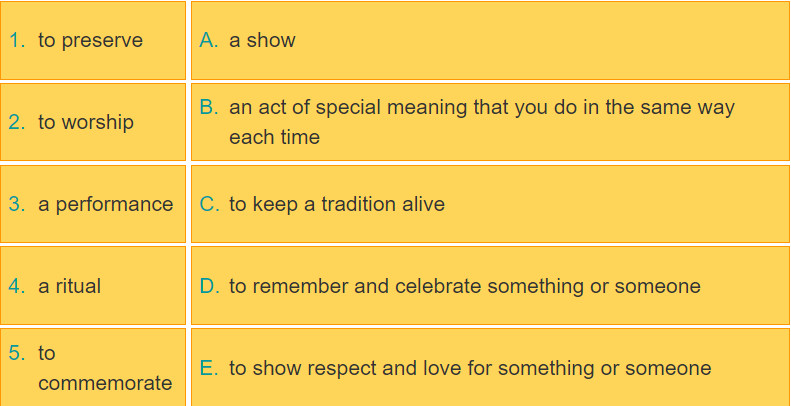Select the term 'to commemorate'
Image resolution: width=791 pixels, height=406 pixels.
(x=105, y=368)
